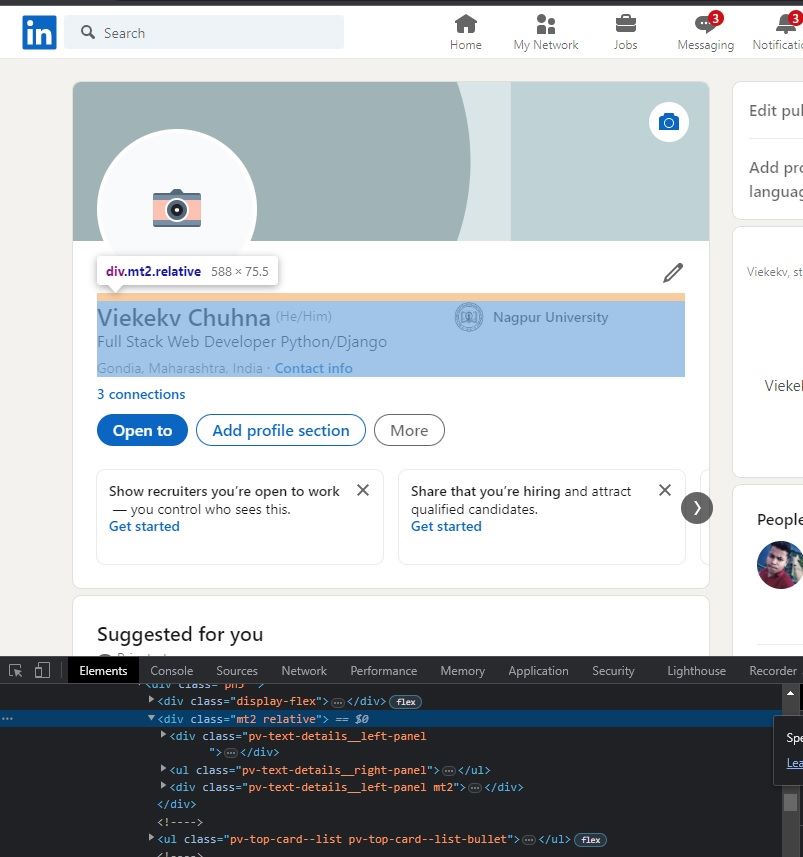Click flex badge on display-flex div
Image resolution: width=803 pixels, height=857 pixels.
pyautogui.click(x=406, y=702)
